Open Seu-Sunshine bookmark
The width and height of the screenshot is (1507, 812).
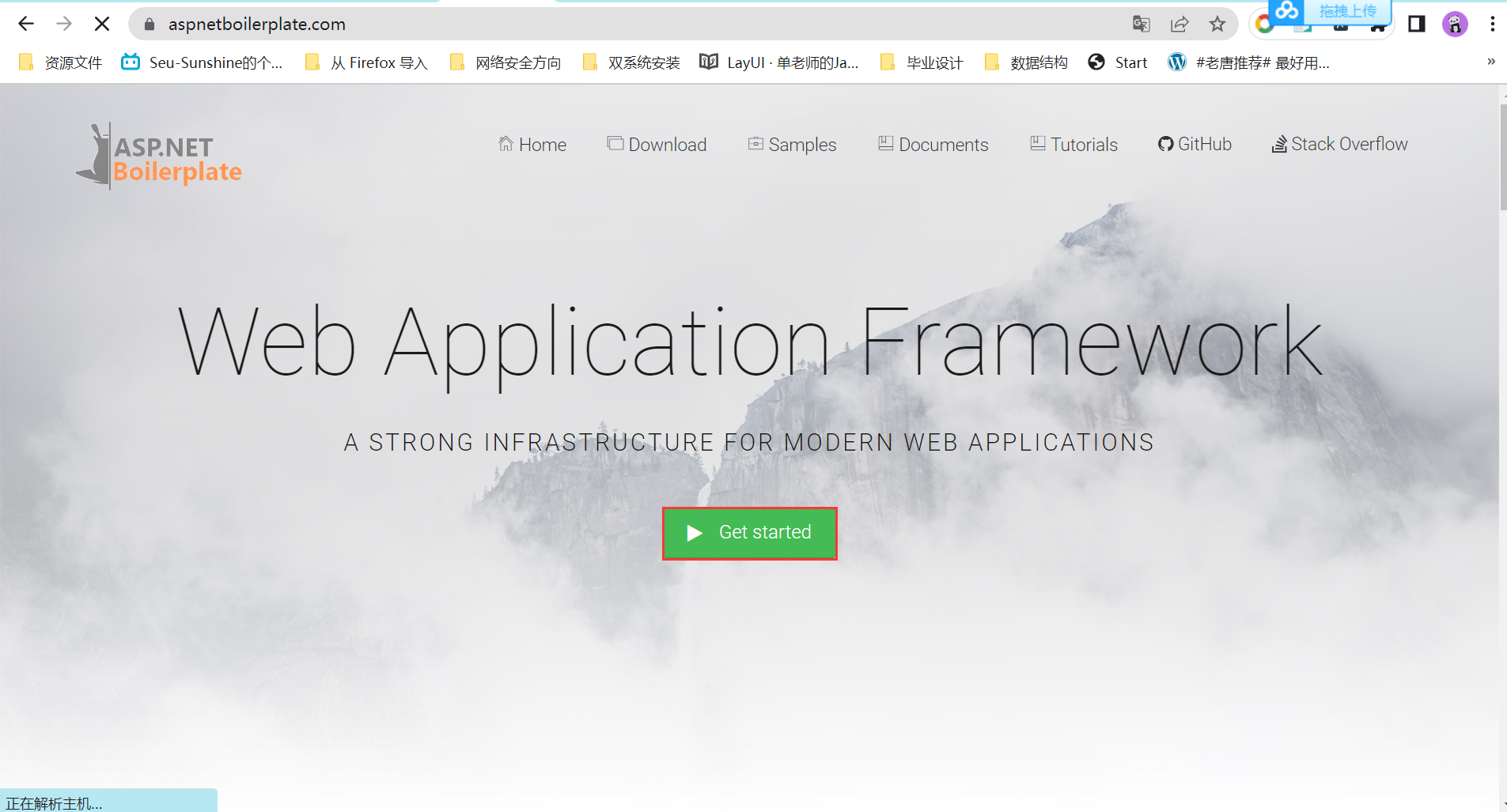pyautogui.click(x=202, y=62)
